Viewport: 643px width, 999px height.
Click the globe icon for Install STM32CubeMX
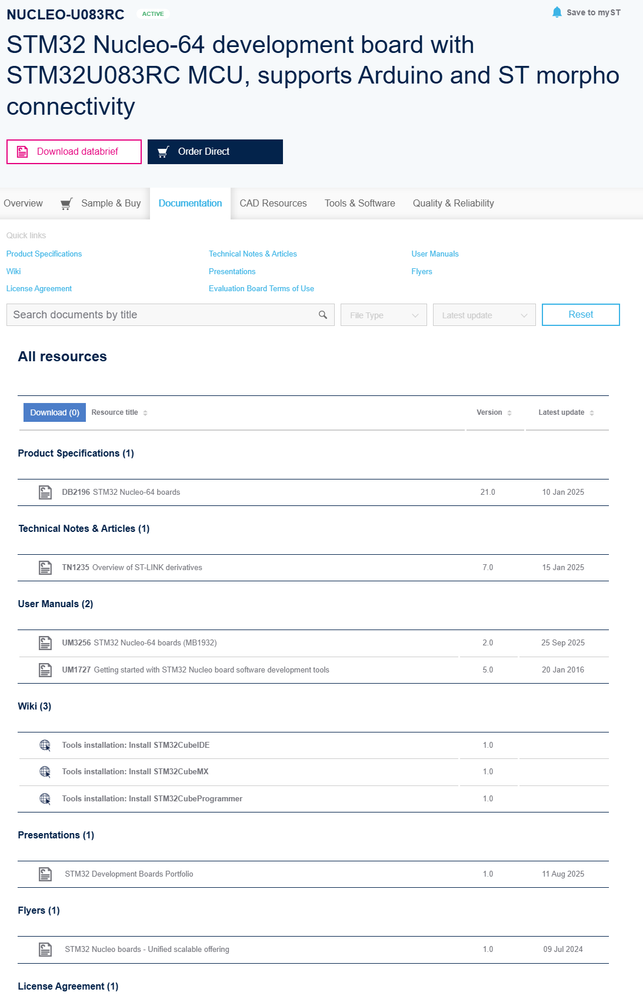pos(45,772)
